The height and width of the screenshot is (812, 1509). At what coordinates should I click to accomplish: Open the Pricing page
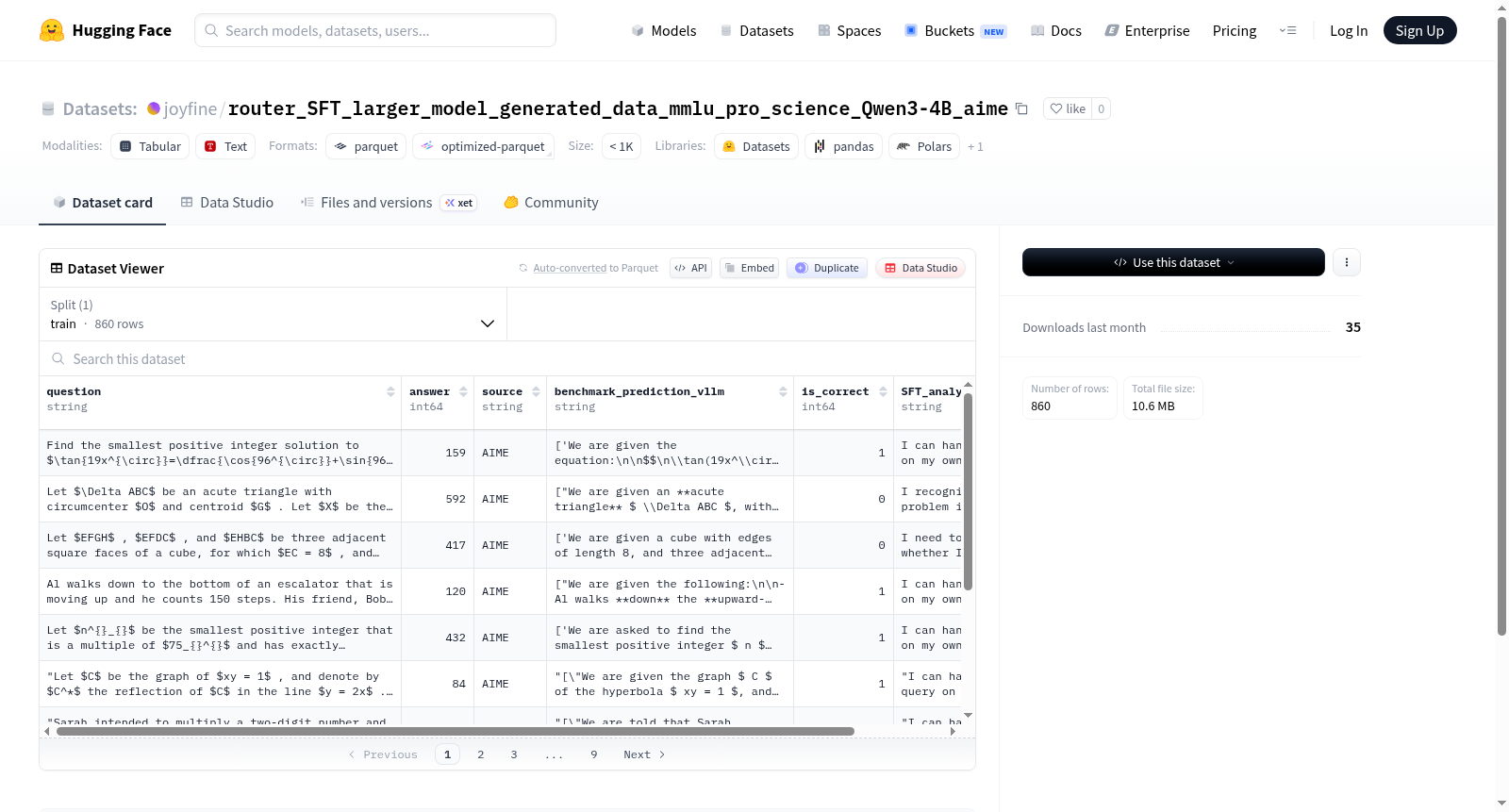pyautogui.click(x=1235, y=30)
